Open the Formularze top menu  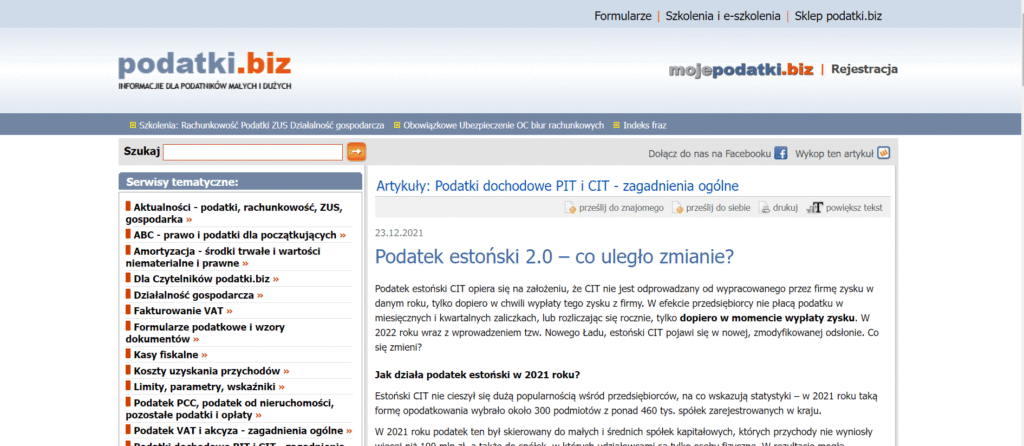click(x=622, y=16)
